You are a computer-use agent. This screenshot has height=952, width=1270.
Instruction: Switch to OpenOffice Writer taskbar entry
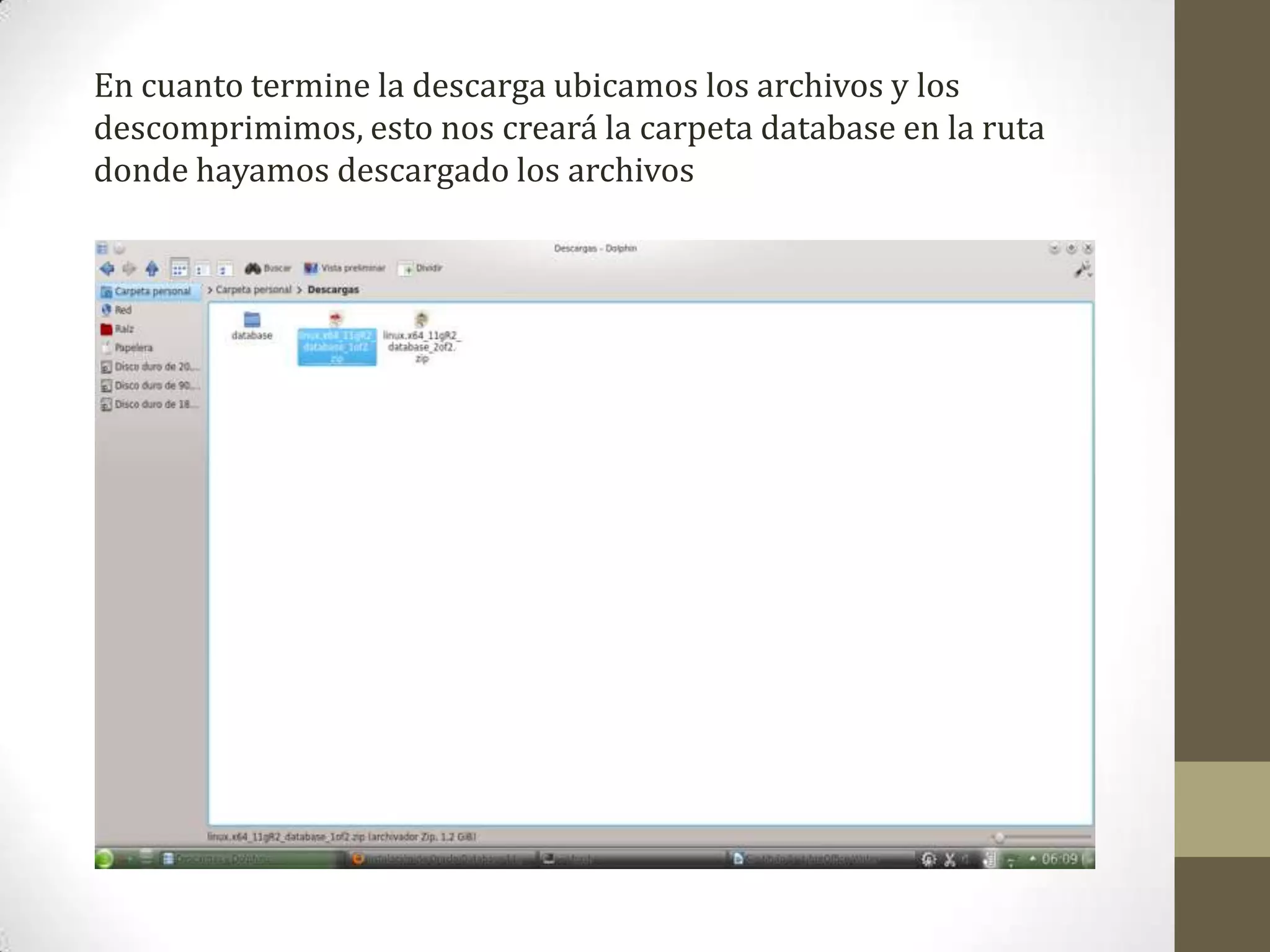click(x=821, y=859)
